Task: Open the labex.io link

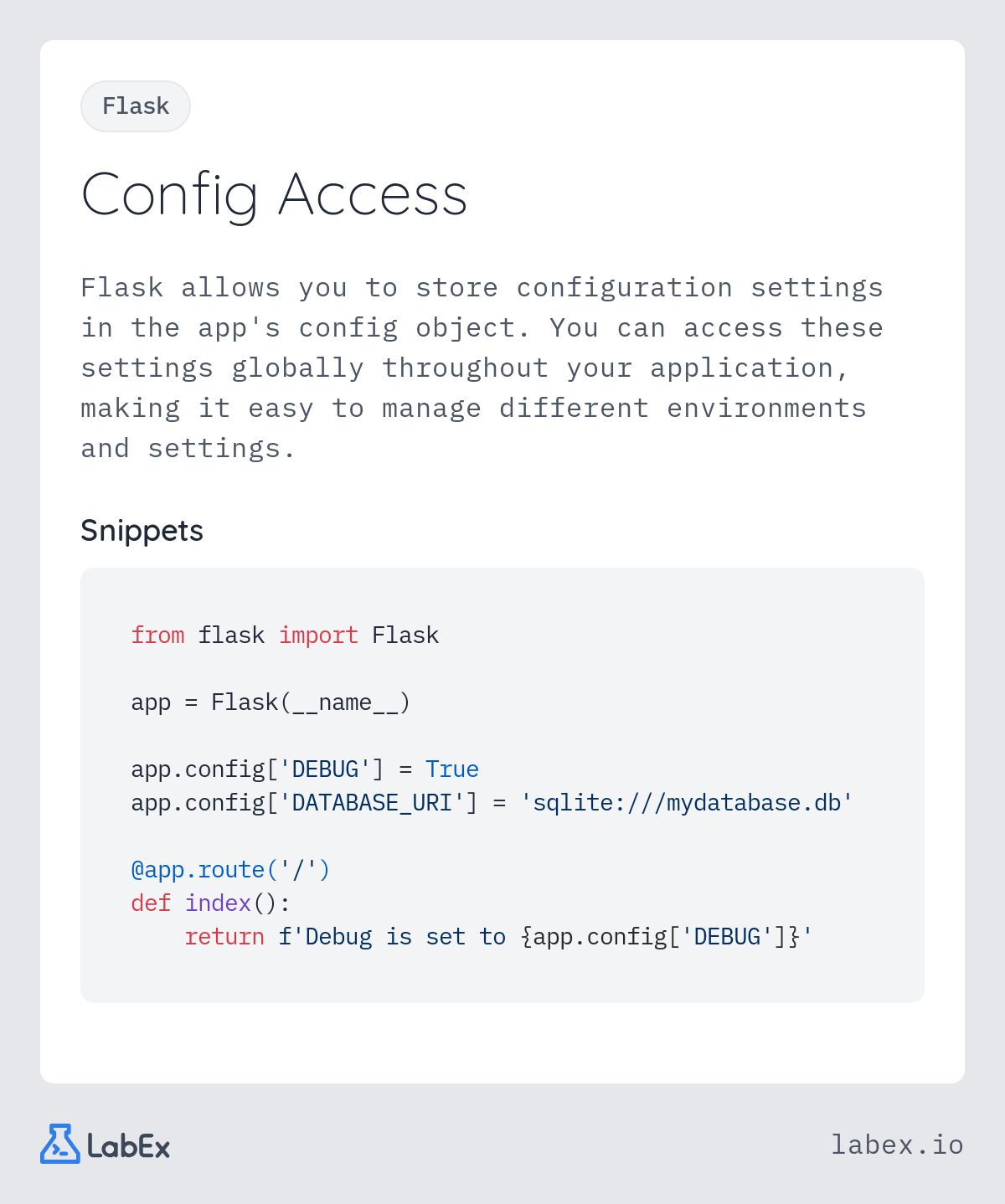Action: click(x=897, y=1145)
